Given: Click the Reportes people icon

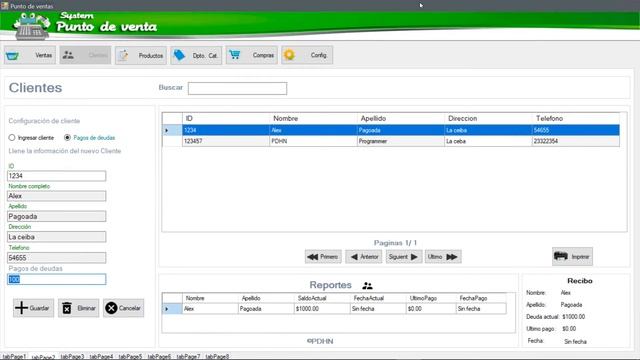Looking at the screenshot, I should [x=367, y=286].
